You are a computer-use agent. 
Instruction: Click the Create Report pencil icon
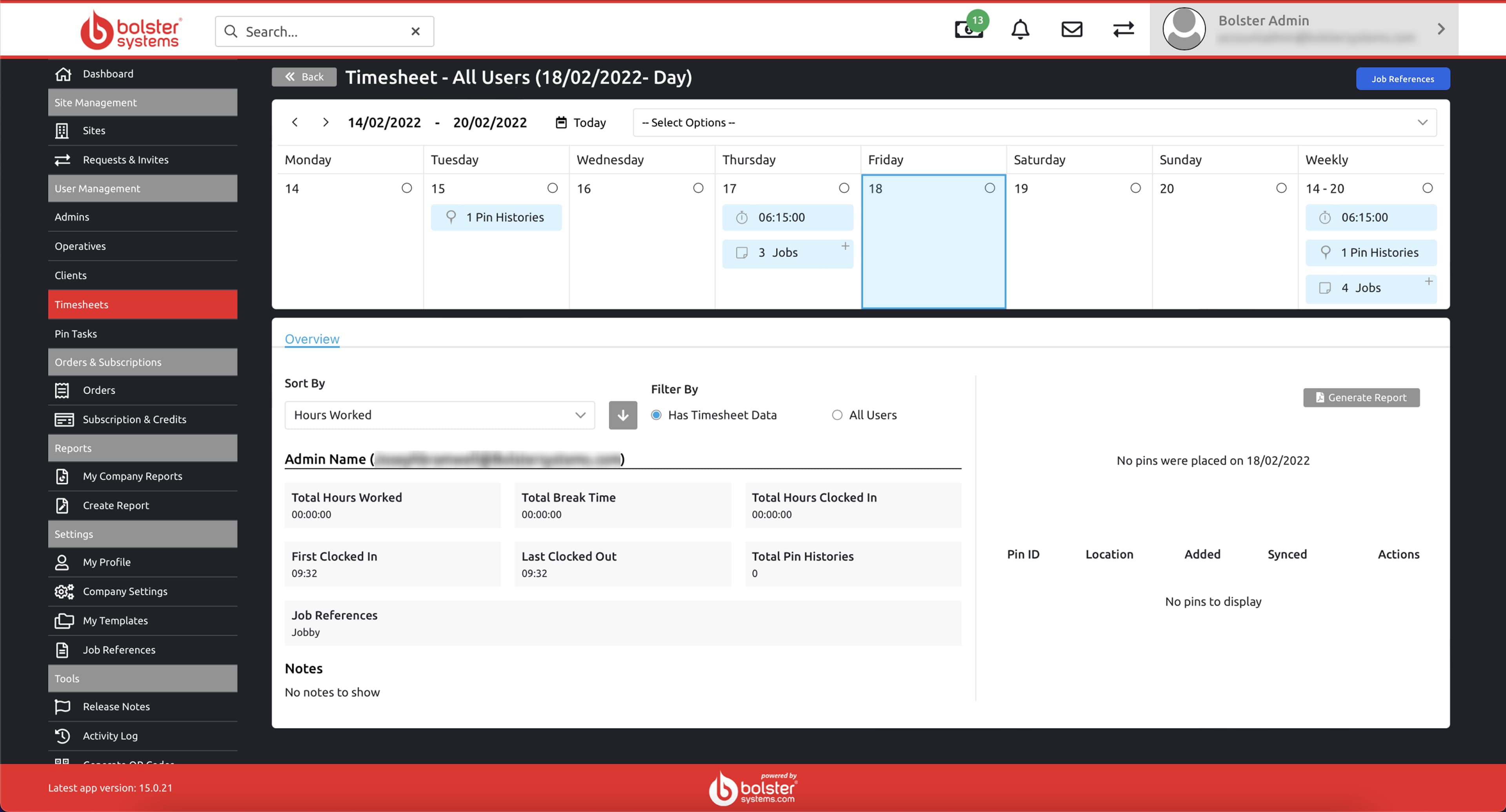pyautogui.click(x=62, y=506)
